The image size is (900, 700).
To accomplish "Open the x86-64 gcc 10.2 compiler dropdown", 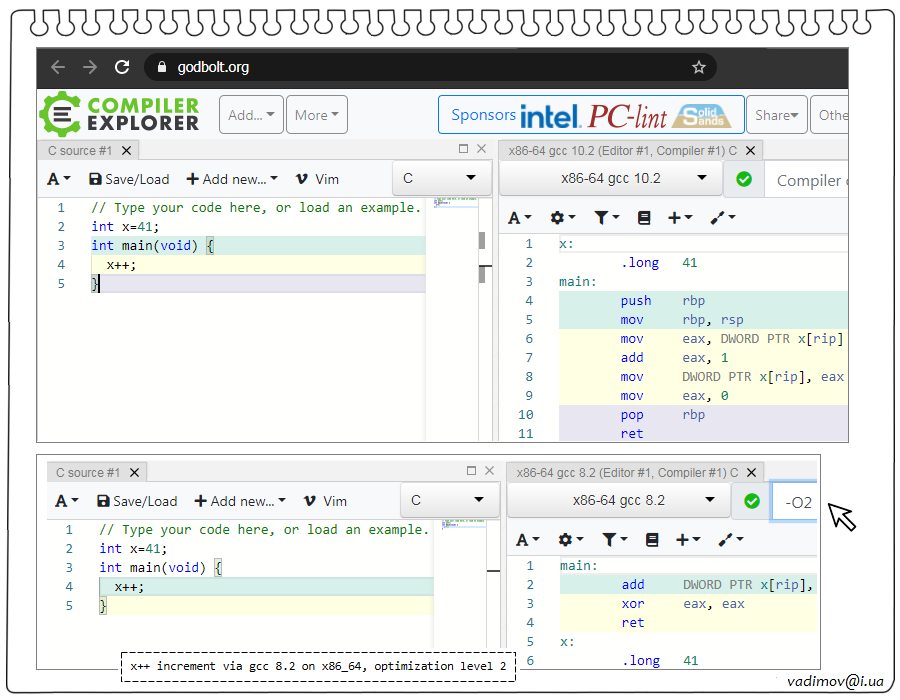I will pos(618,179).
